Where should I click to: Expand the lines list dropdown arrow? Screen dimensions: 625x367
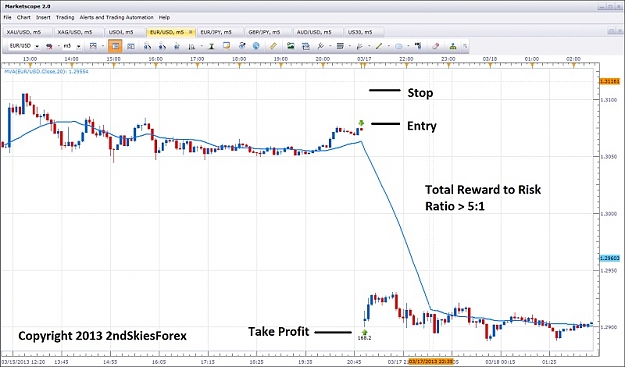tap(350, 46)
